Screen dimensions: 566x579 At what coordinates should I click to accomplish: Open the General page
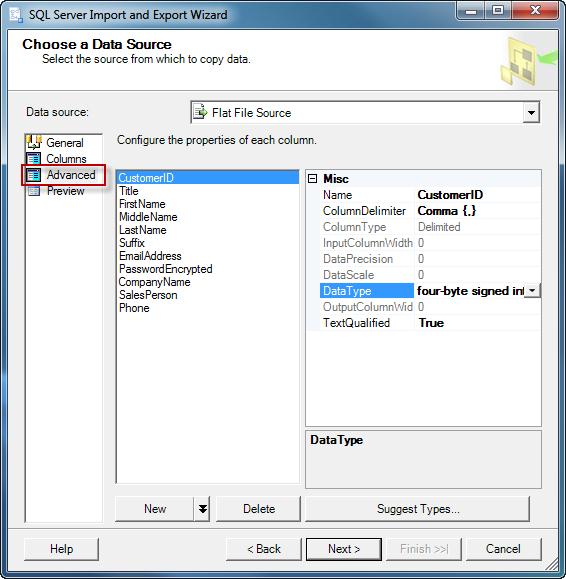pos(65,143)
